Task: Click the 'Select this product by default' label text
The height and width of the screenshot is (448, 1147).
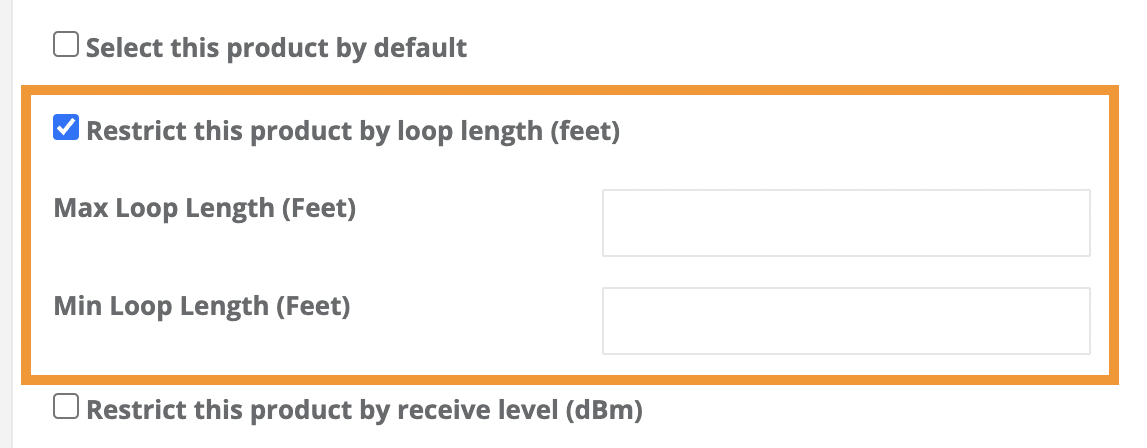Action: (x=277, y=47)
